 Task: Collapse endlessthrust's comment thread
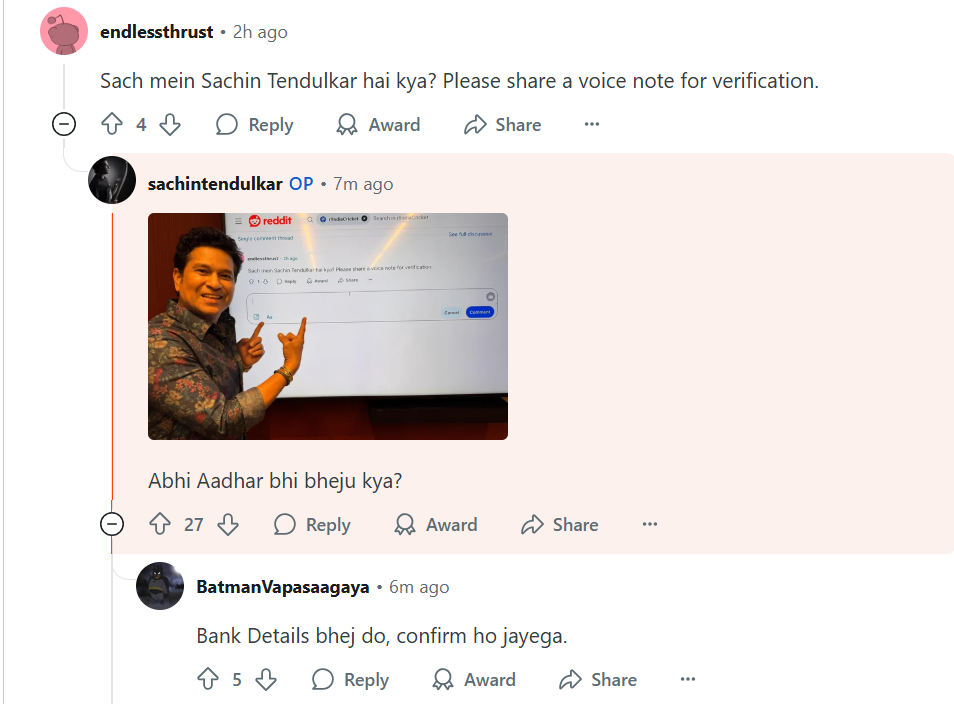tap(64, 125)
